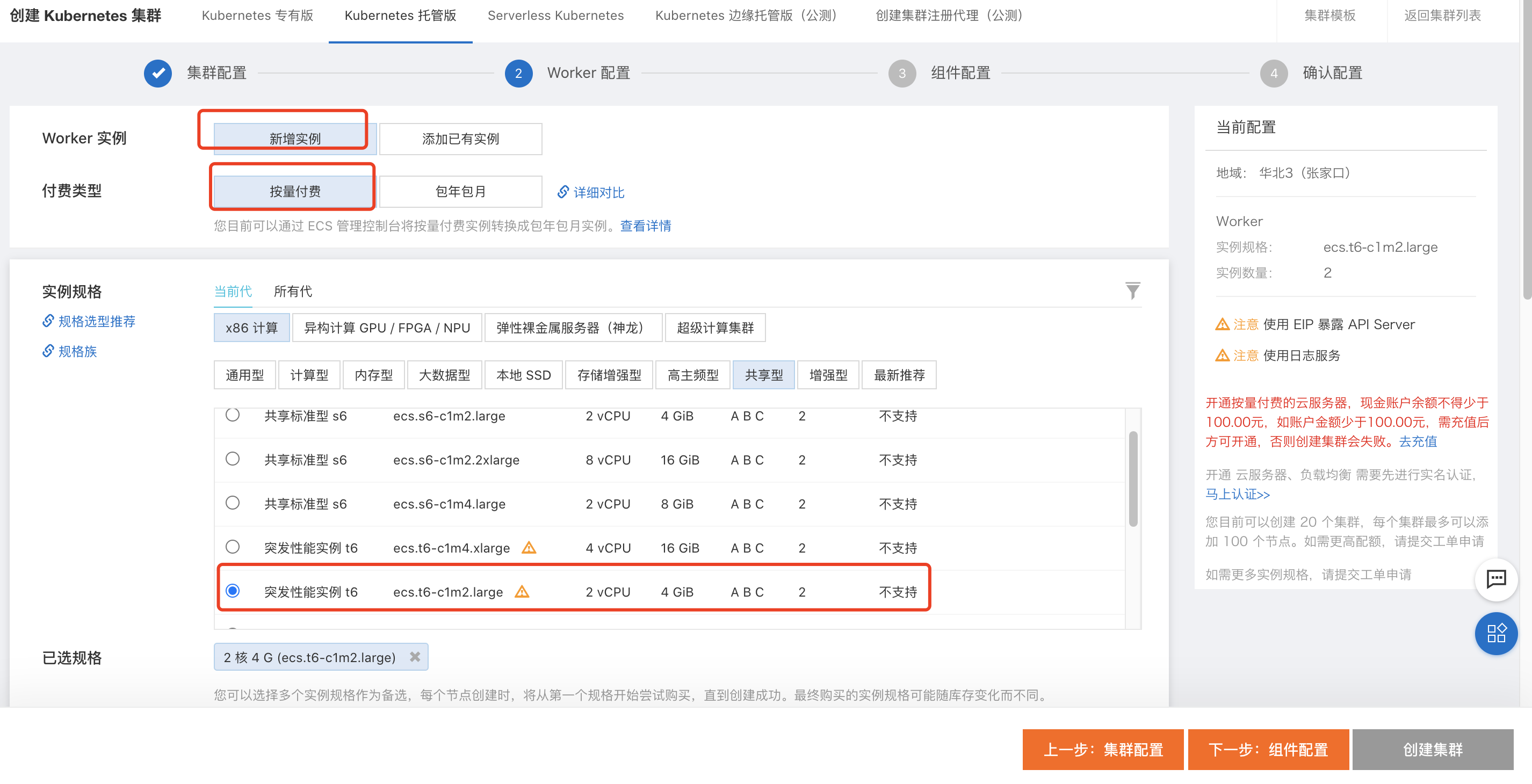Choose 添加已有实例 option

(x=460, y=139)
